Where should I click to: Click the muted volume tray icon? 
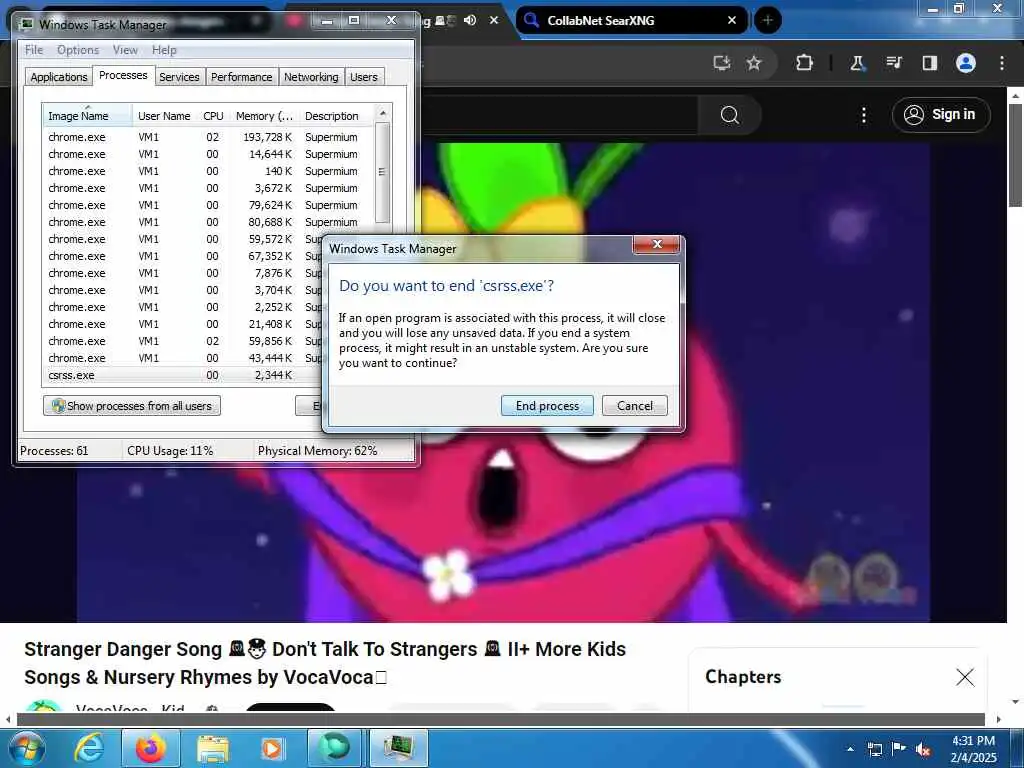pos(923,749)
